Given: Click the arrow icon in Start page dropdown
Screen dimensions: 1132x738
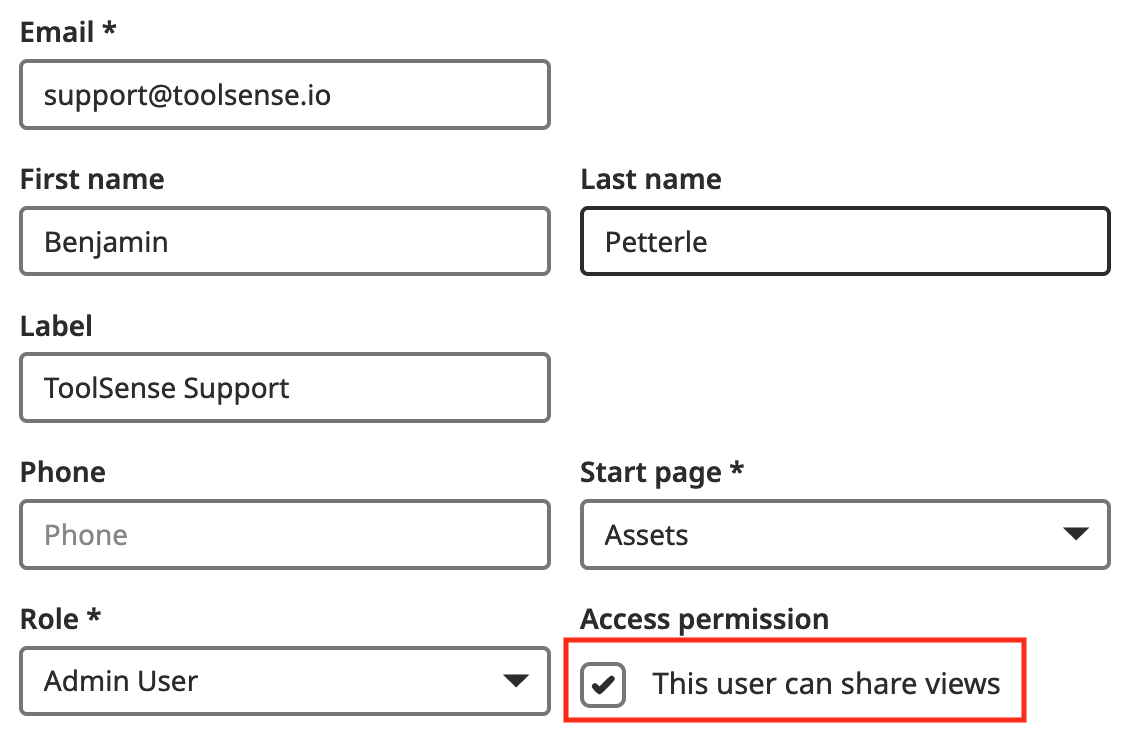Looking at the screenshot, I should click(1075, 534).
